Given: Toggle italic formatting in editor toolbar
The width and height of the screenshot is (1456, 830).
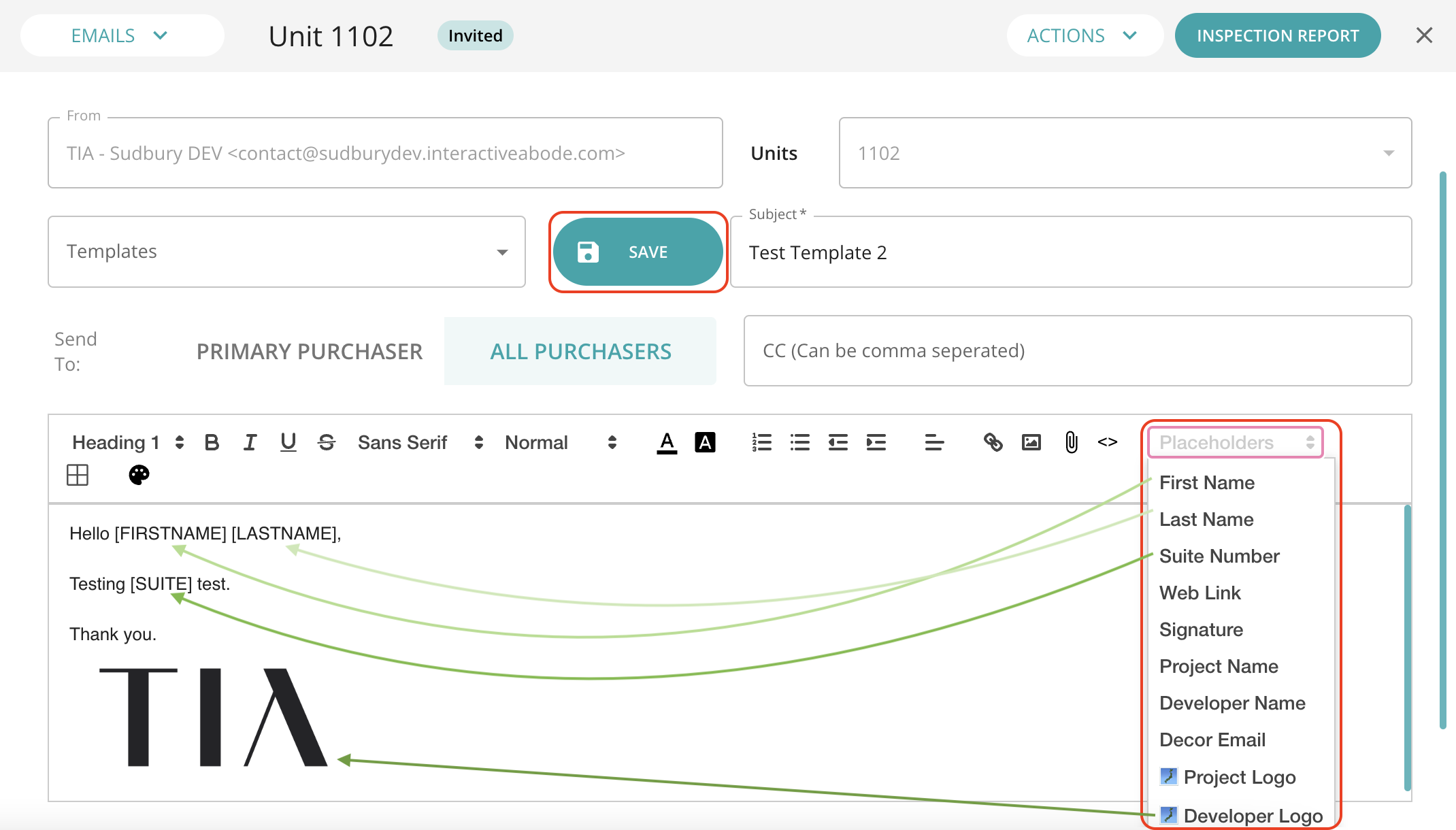Looking at the screenshot, I should pos(250,443).
